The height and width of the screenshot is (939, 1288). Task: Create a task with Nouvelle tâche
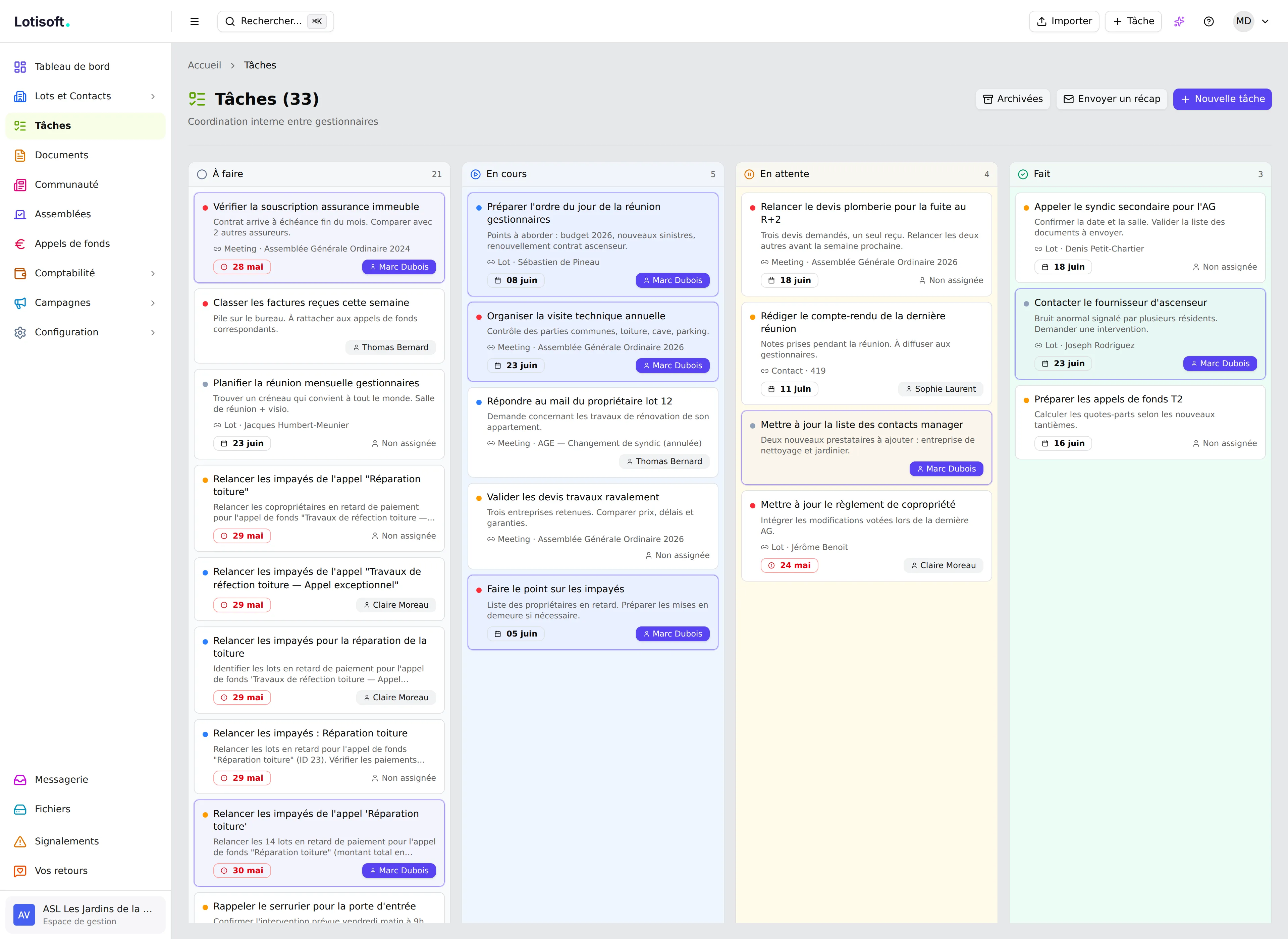click(x=1222, y=99)
